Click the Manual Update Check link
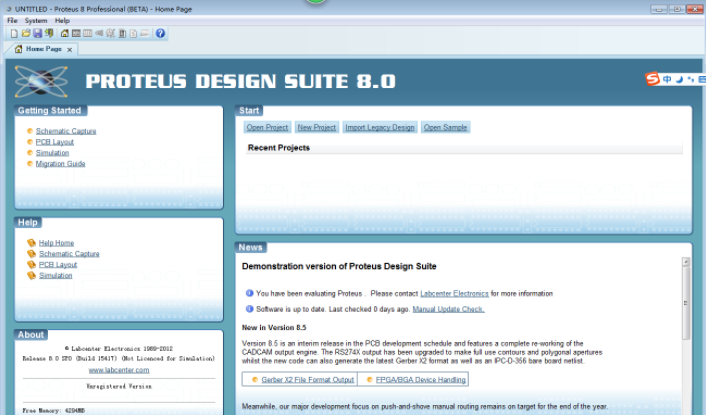Screen dimensions: 706x415 pyautogui.click(x=448, y=309)
